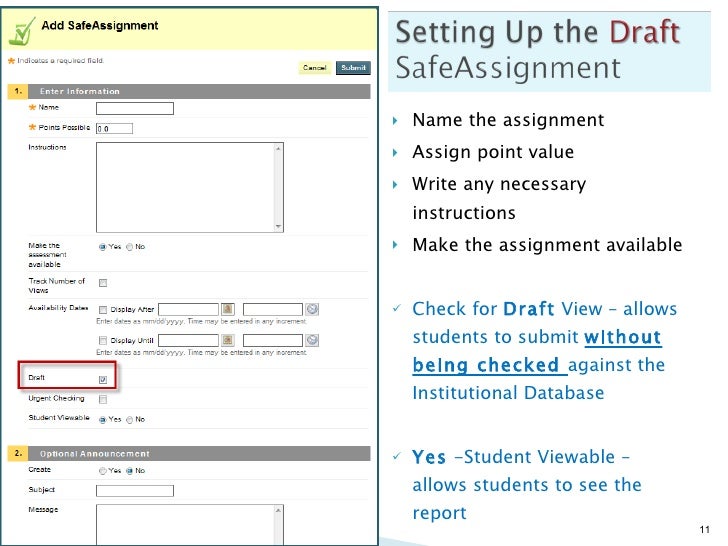
Task: Click the Display Until time field
Action: 273,340
